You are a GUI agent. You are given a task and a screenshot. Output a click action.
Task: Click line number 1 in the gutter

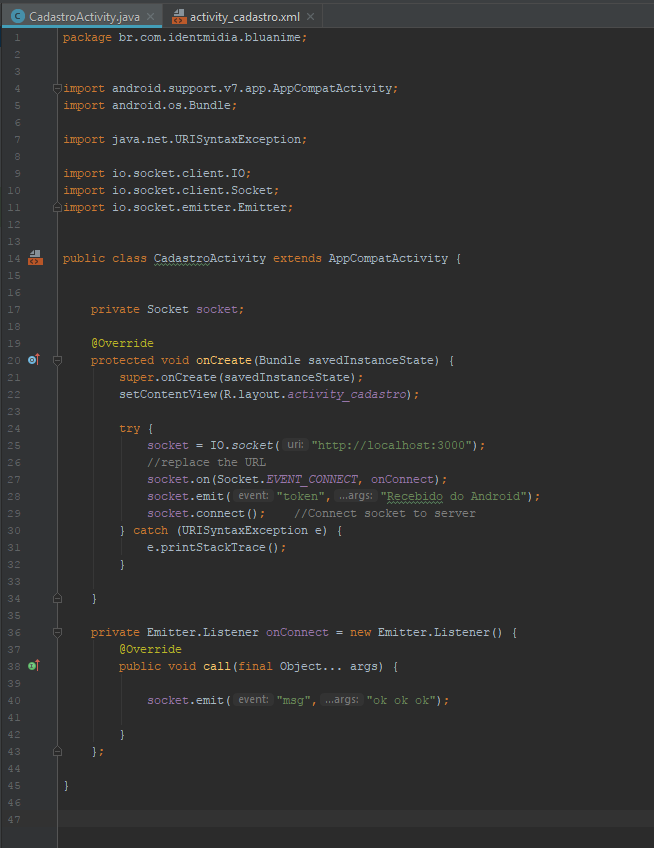17,37
